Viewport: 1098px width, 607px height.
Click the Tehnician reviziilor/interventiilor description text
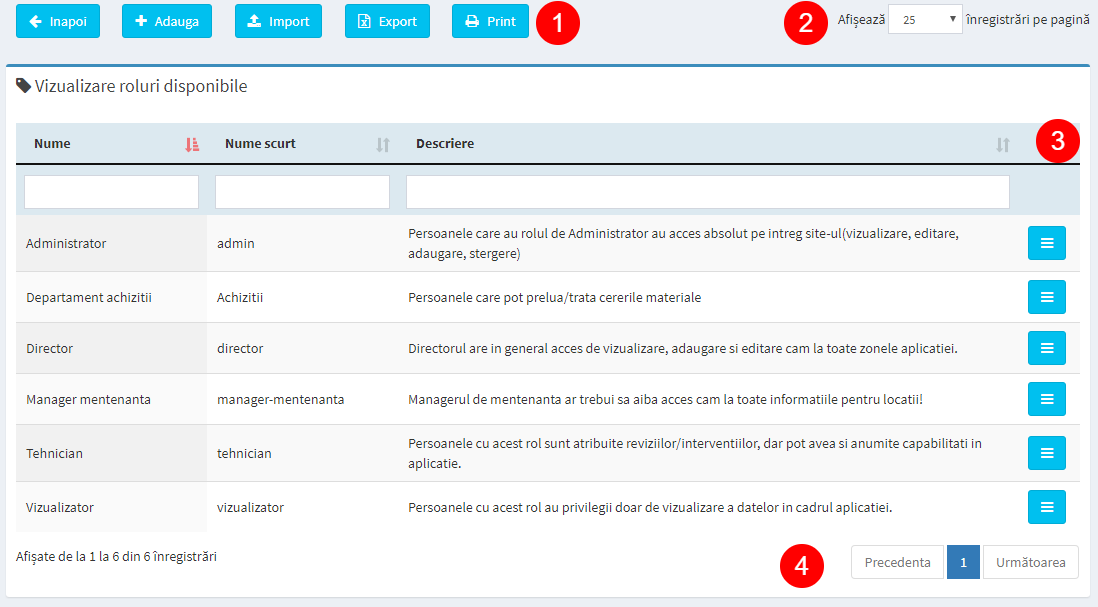point(695,453)
